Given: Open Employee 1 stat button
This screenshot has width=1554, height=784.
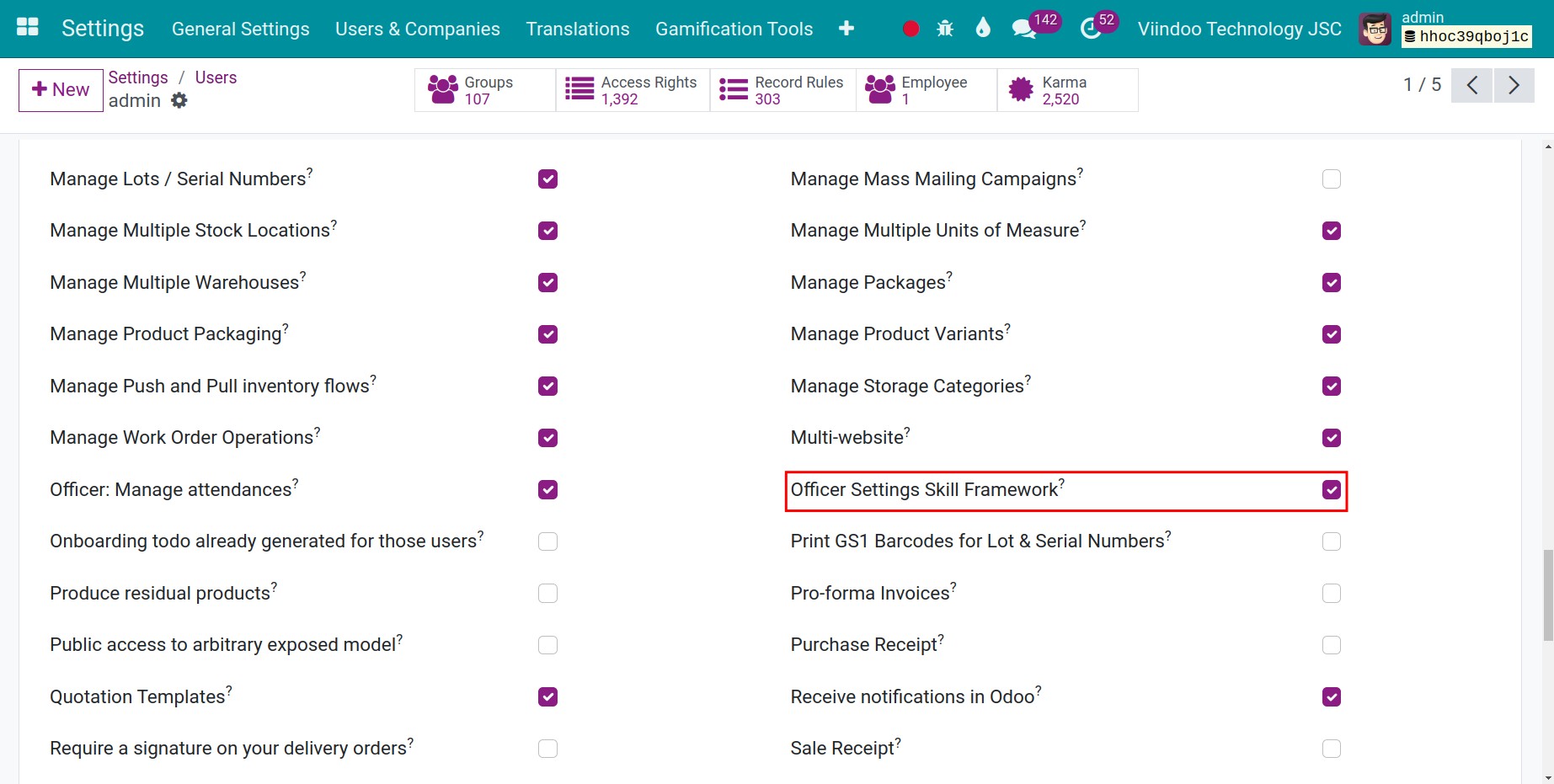Looking at the screenshot, I should (x=927, y=90).
